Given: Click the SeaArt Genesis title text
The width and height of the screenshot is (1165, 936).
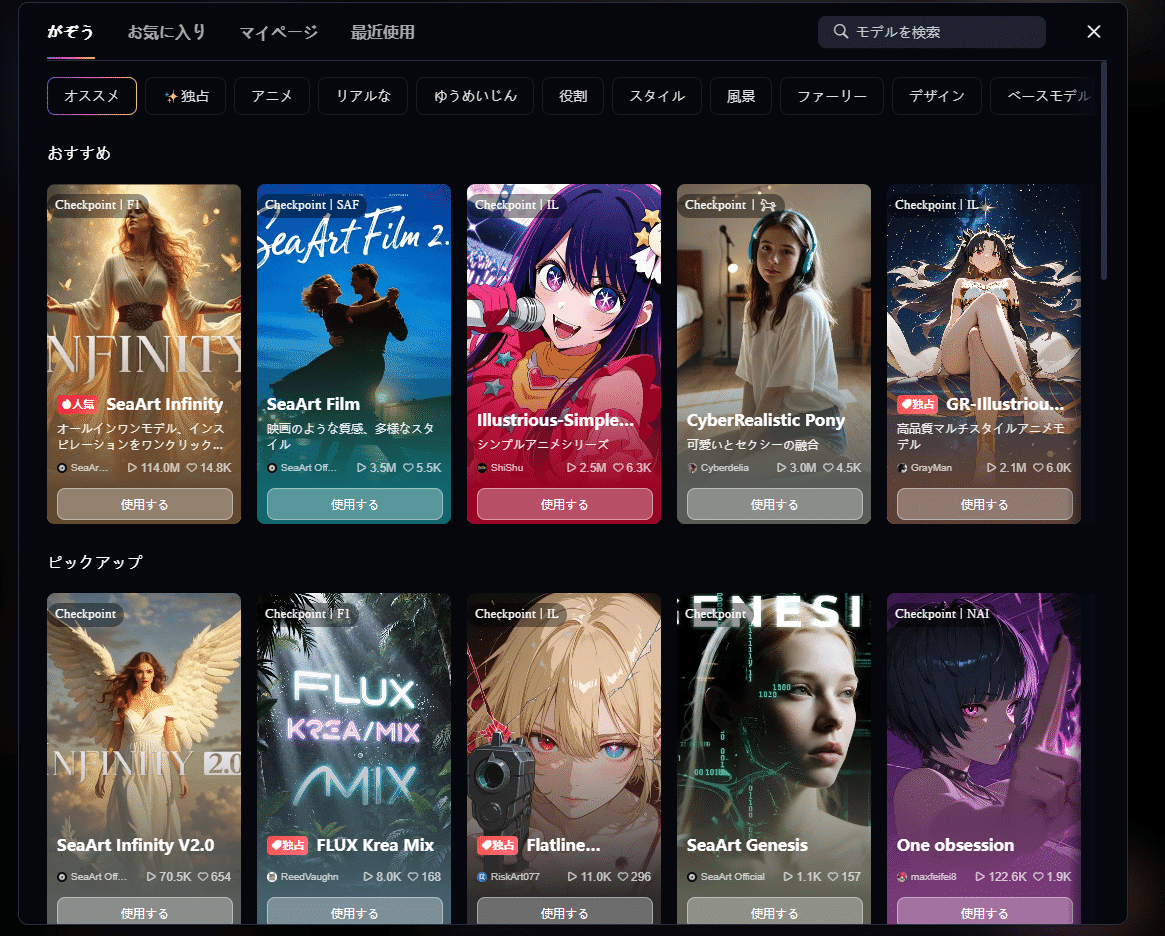Looking at the screenshot, I should (x=747, y=845).
